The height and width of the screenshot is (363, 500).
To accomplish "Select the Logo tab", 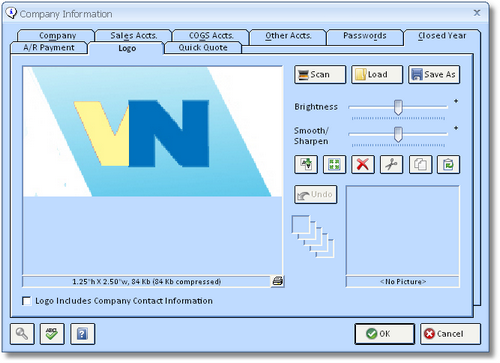I will point(127,48).
